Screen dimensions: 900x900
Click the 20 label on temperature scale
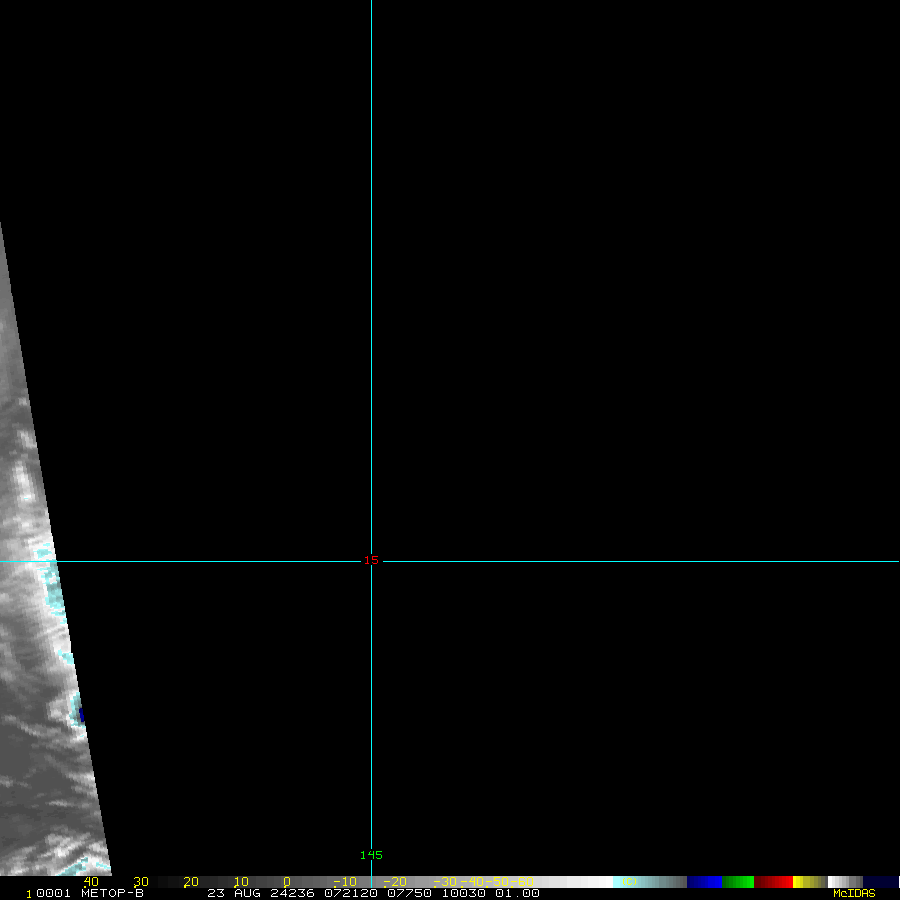pyautogui.click(x=191, y=882)
